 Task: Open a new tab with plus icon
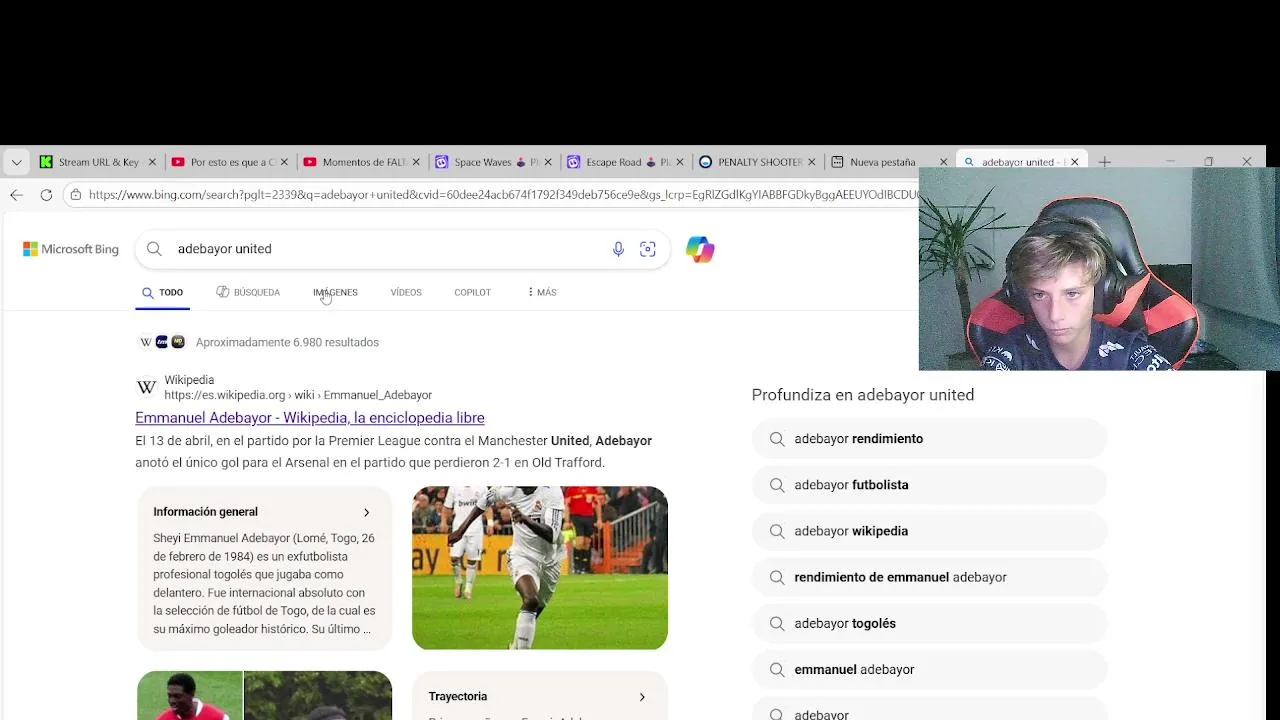[x=1104, y=162]
